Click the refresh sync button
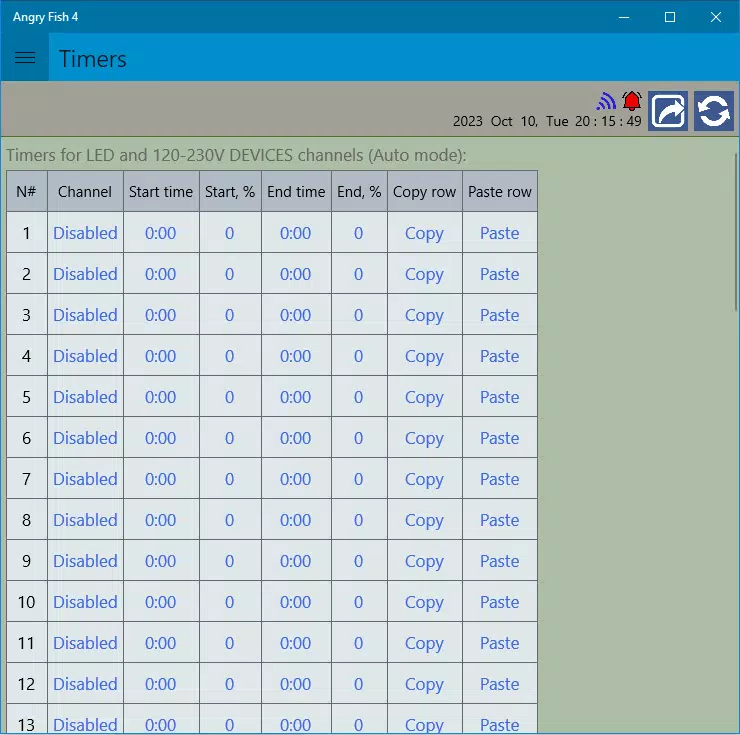Screen dimensions: 740x735 coord(714,111)
